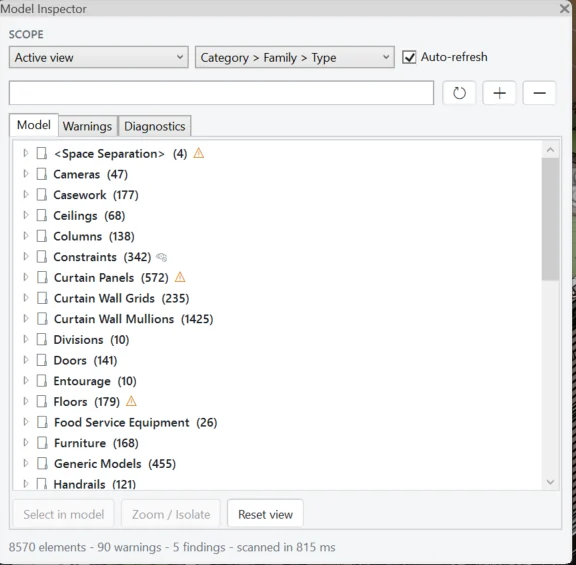Open the Active view scope dropdown
This screenshot has height=565, width=576.
(x=98, y=57)
